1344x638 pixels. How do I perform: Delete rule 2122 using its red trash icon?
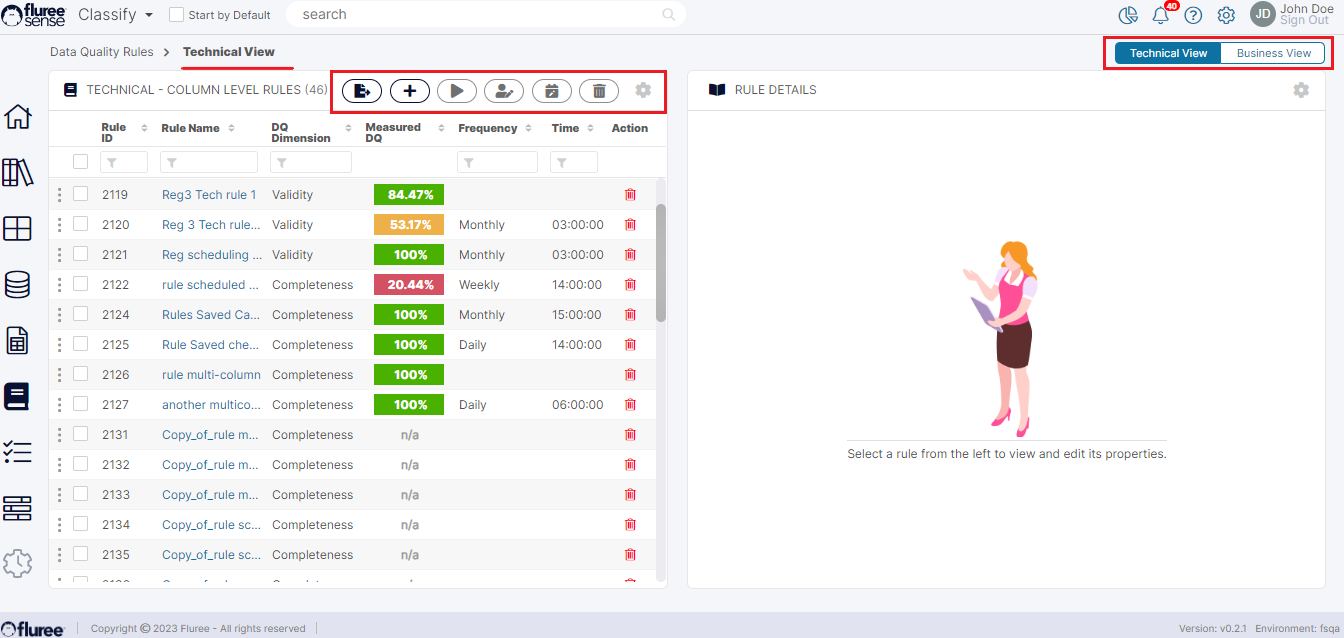pyautogui.click(x=630, y=285)
